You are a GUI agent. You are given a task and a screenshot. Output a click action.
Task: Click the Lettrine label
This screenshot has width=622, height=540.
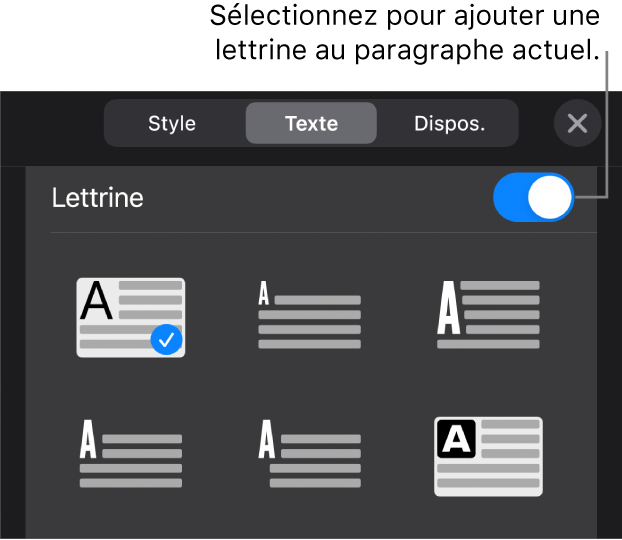[x=98, y=198]
